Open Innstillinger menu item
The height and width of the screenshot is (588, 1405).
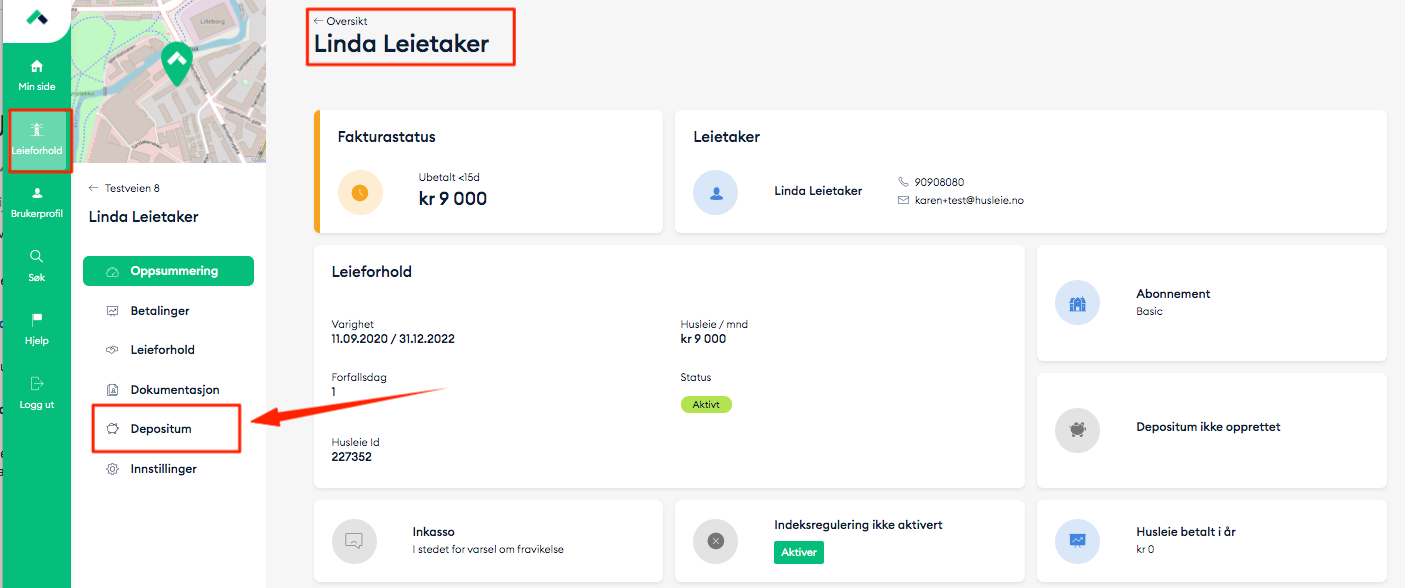click(163, 469)
